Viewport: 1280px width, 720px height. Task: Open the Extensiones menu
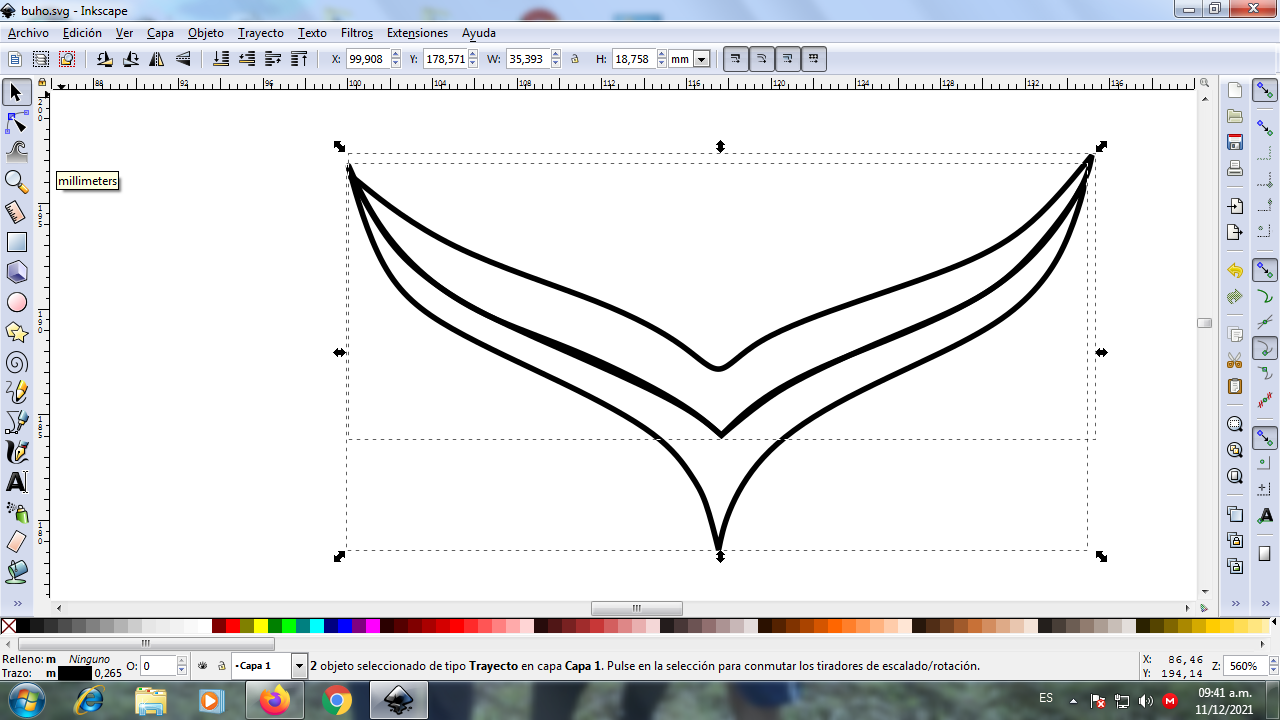pos(417,33)
